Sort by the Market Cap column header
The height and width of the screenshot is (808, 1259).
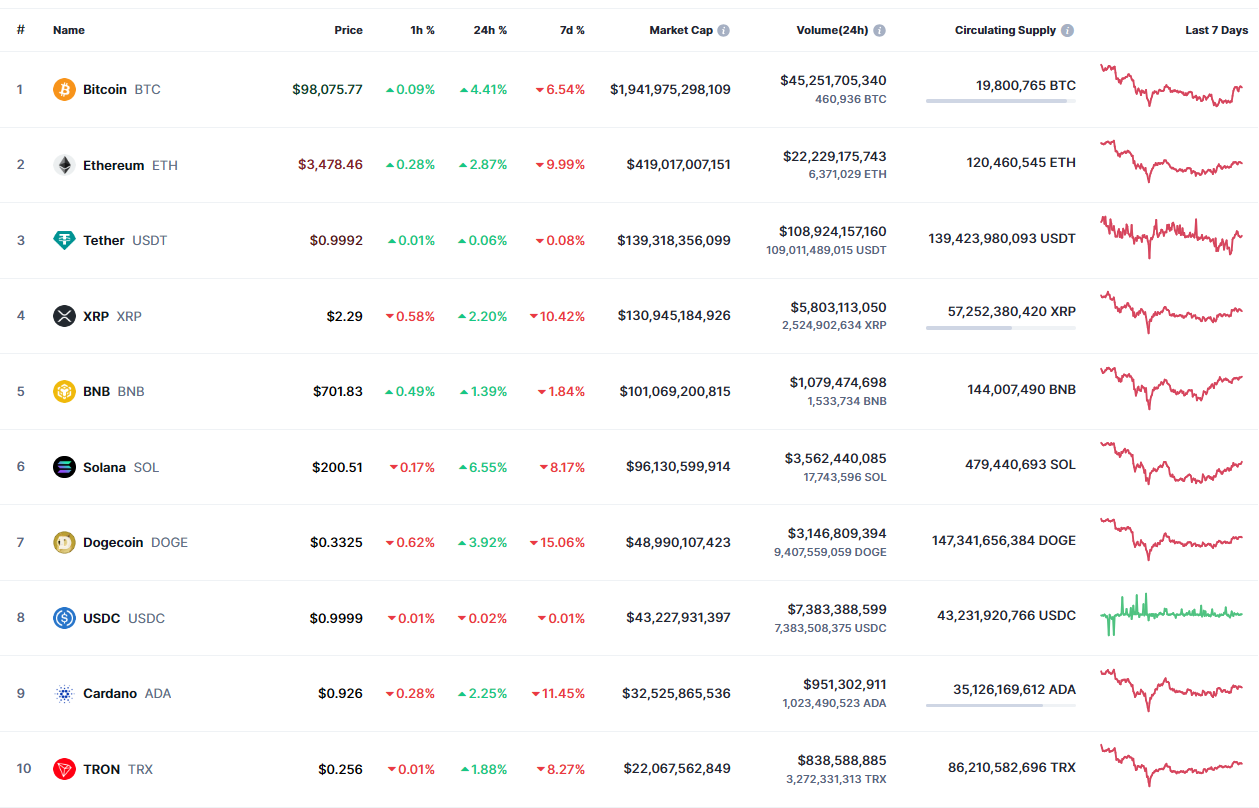coord(681,30)
